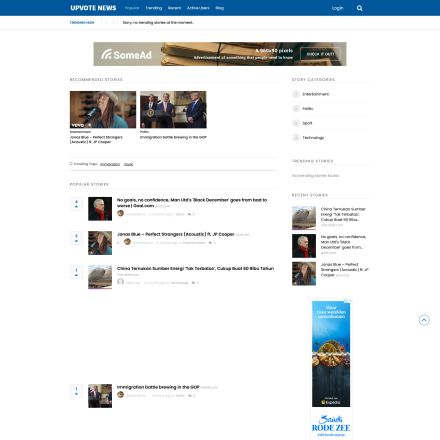The width and height of the screenshot is (440, 440).
Task: Open comments icon on Man Utd story
Action: [190, 214]
